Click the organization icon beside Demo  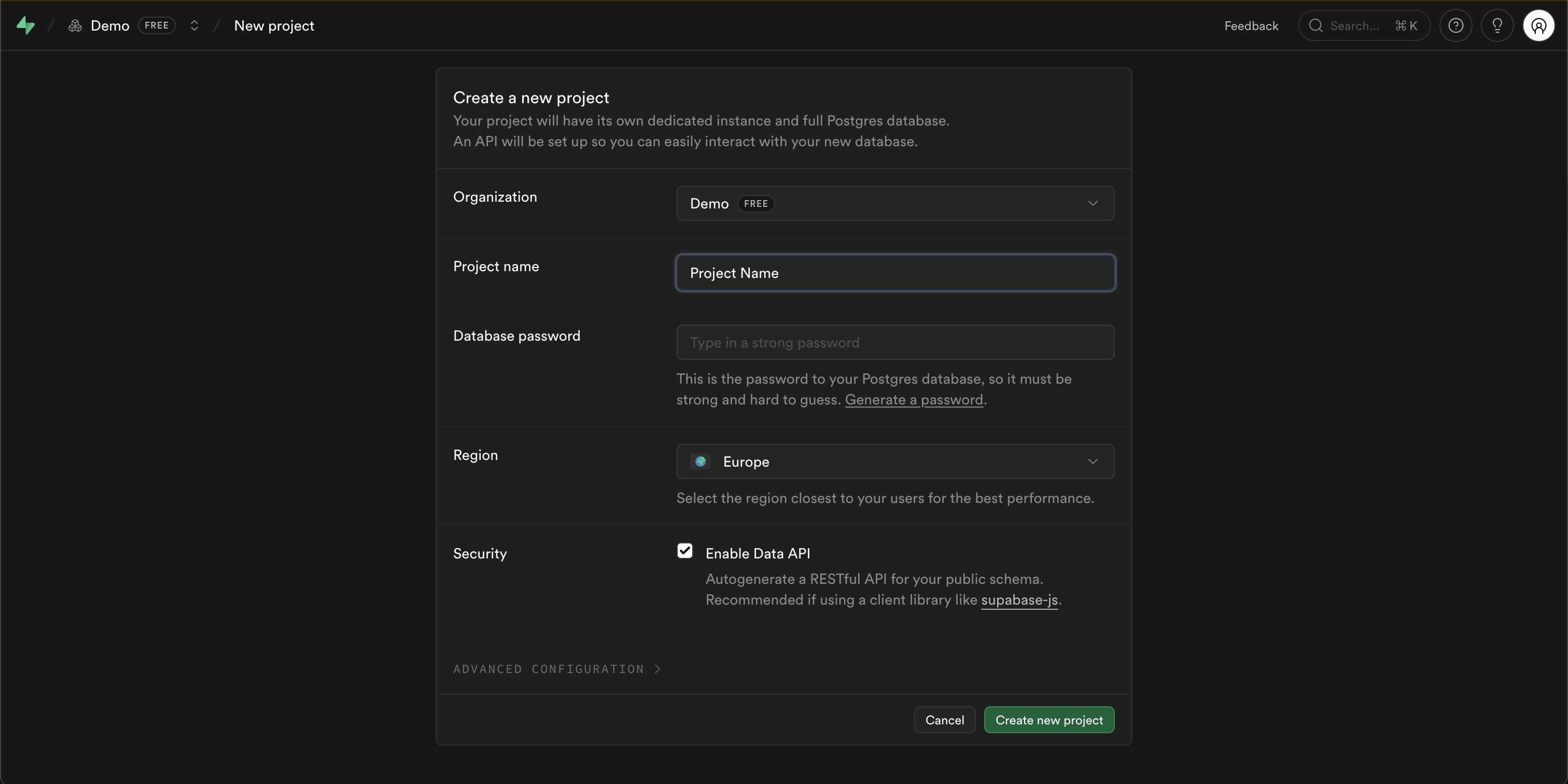pos(75,25)
